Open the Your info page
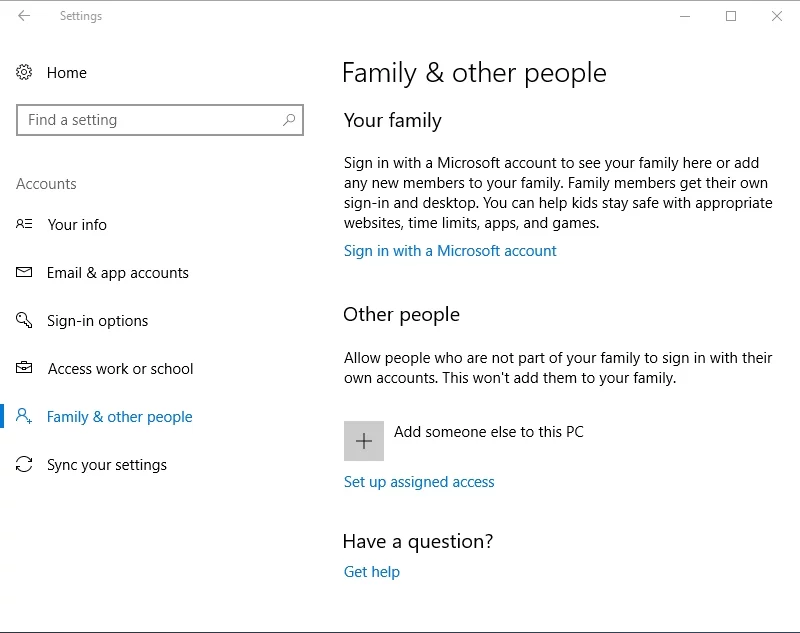 click(77, 225)
